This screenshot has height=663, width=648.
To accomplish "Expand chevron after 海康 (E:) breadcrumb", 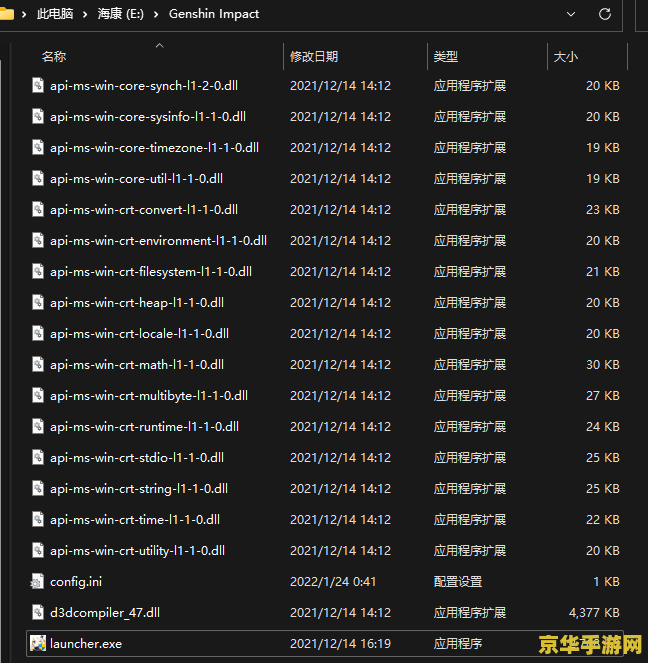I will (x=156, y=14).
